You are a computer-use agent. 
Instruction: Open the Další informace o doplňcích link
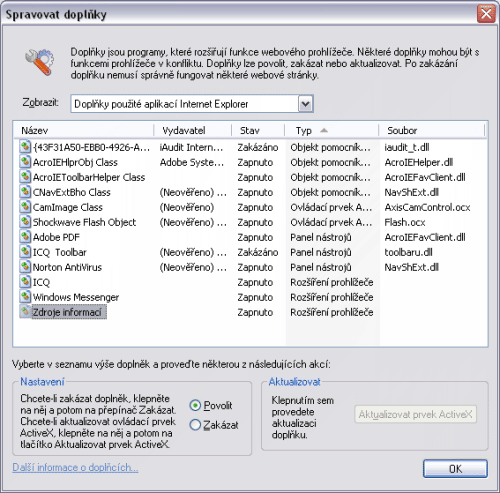(x=75, y=468)
